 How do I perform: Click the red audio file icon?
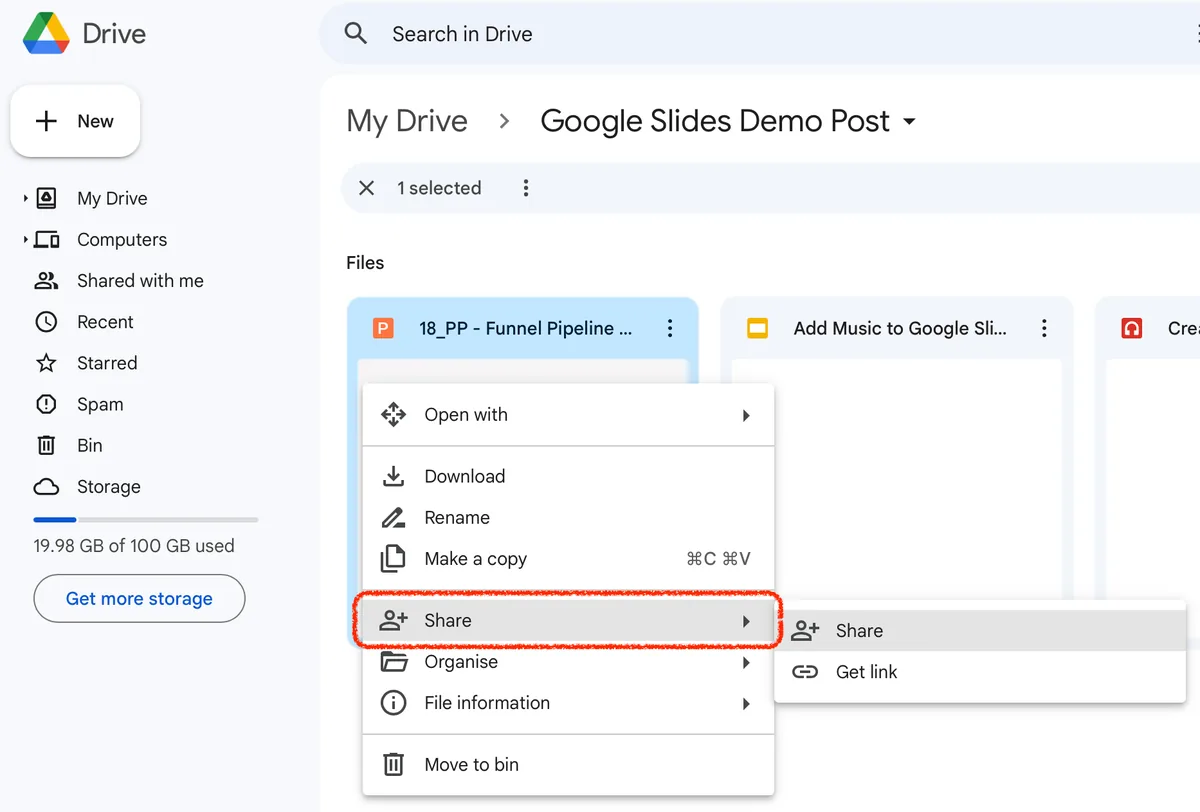[1132, 328]
